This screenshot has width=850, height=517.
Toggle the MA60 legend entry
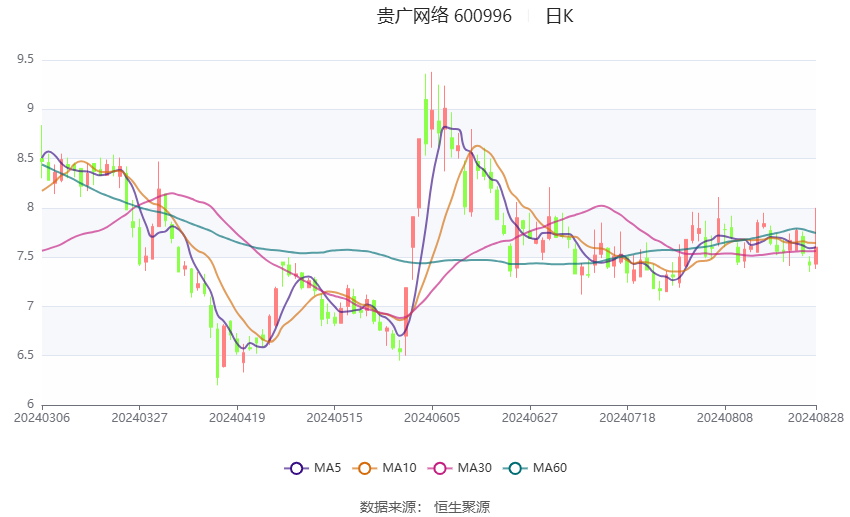535,468
